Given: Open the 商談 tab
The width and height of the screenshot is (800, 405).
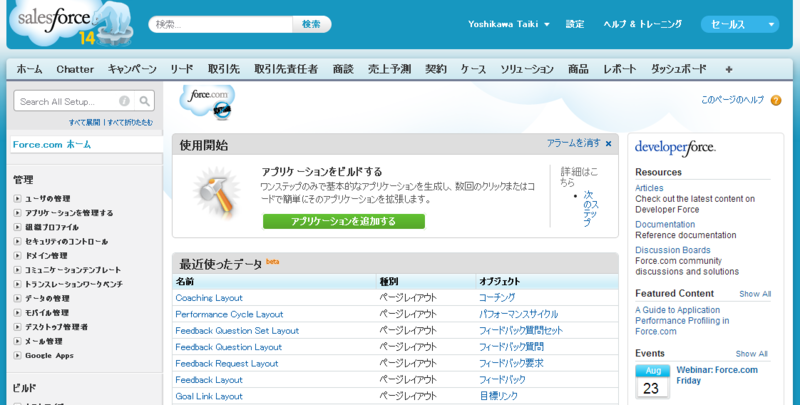Looking at the screenshot, I should click(x=343, y=69).
